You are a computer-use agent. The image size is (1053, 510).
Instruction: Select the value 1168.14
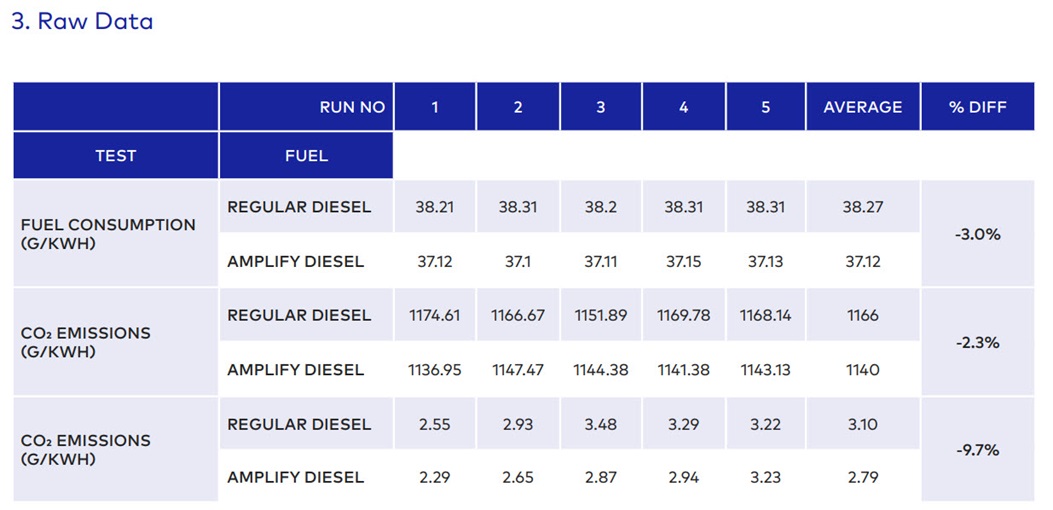(766, 314)
